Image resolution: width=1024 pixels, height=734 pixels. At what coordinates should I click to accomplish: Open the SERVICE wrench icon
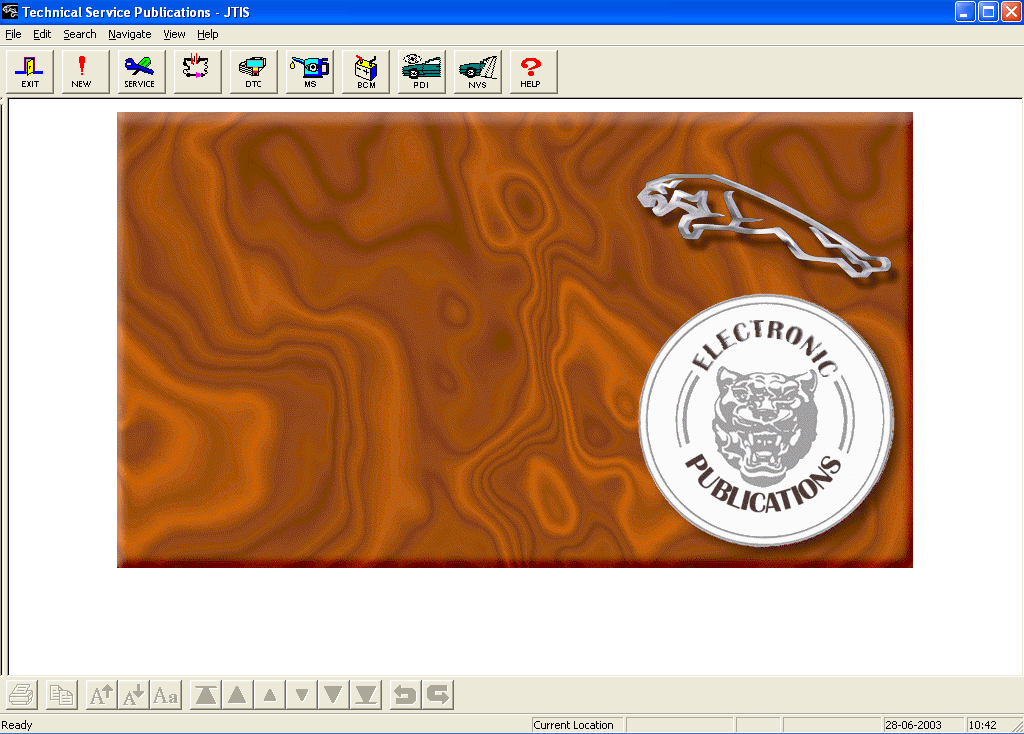[x=142, y=72]
